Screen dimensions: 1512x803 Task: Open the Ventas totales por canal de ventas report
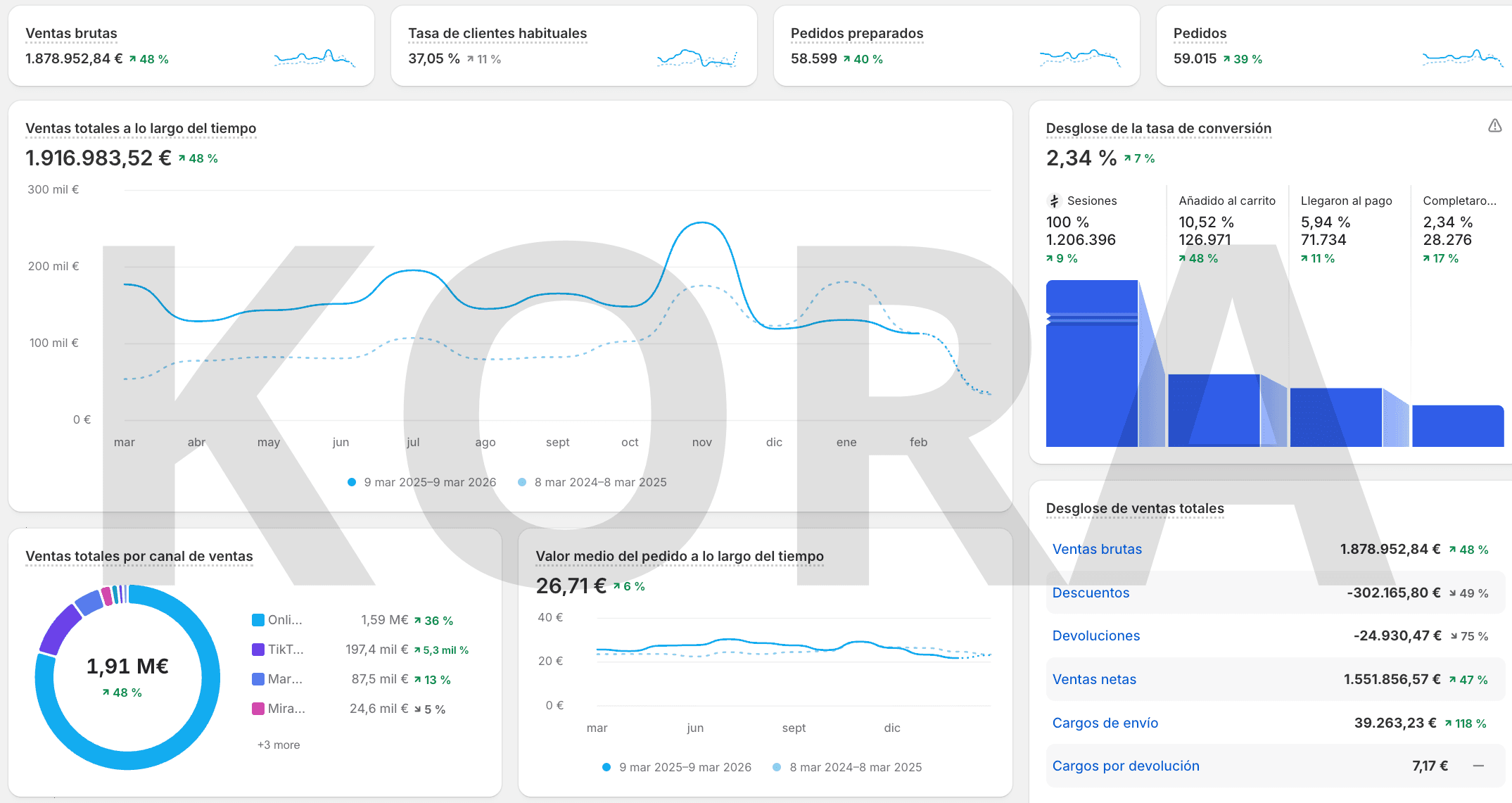pos(139,556)
